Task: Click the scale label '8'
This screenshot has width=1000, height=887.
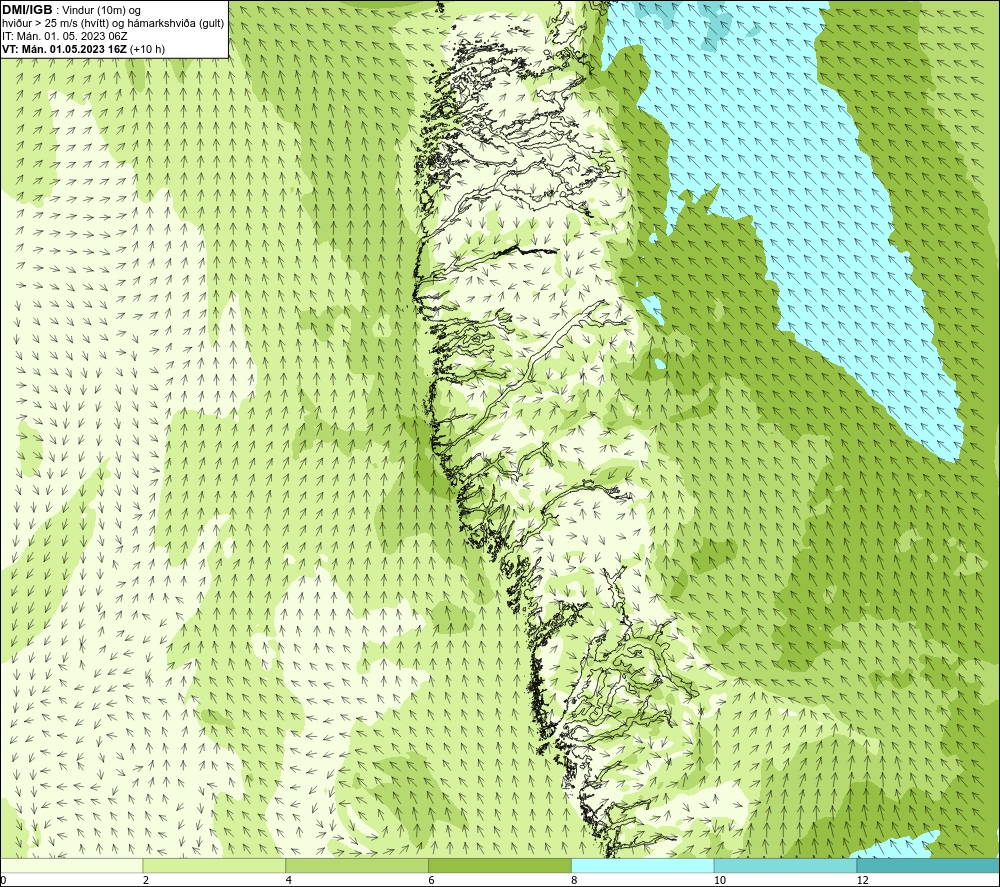Action: tap(575, 880)
